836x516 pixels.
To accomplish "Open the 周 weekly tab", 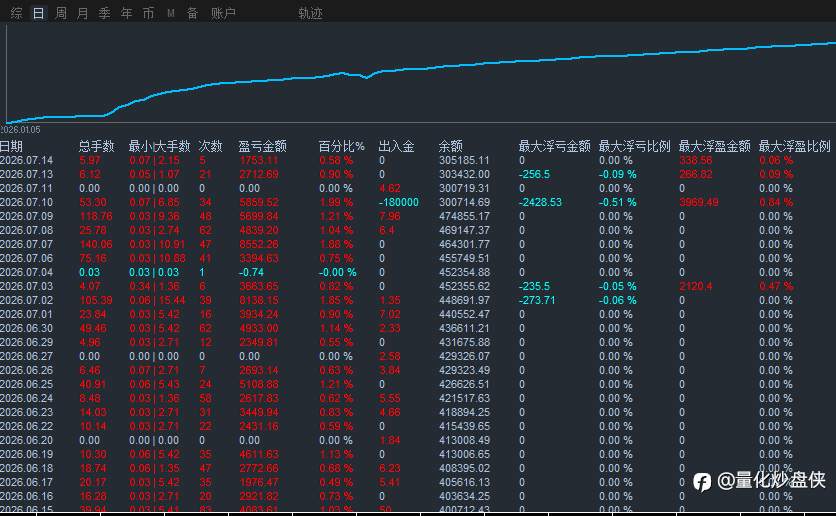I will [61, 13].
